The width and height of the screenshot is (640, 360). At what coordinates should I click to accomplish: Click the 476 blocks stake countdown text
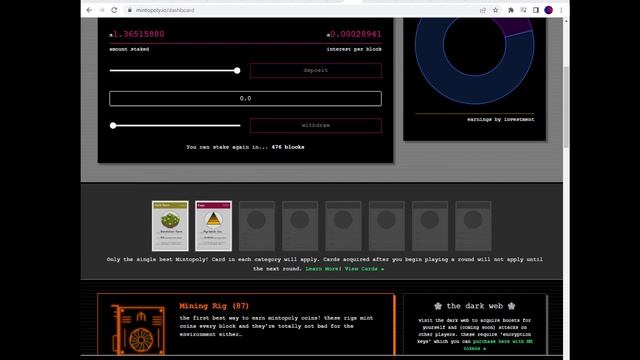point(288,147)
